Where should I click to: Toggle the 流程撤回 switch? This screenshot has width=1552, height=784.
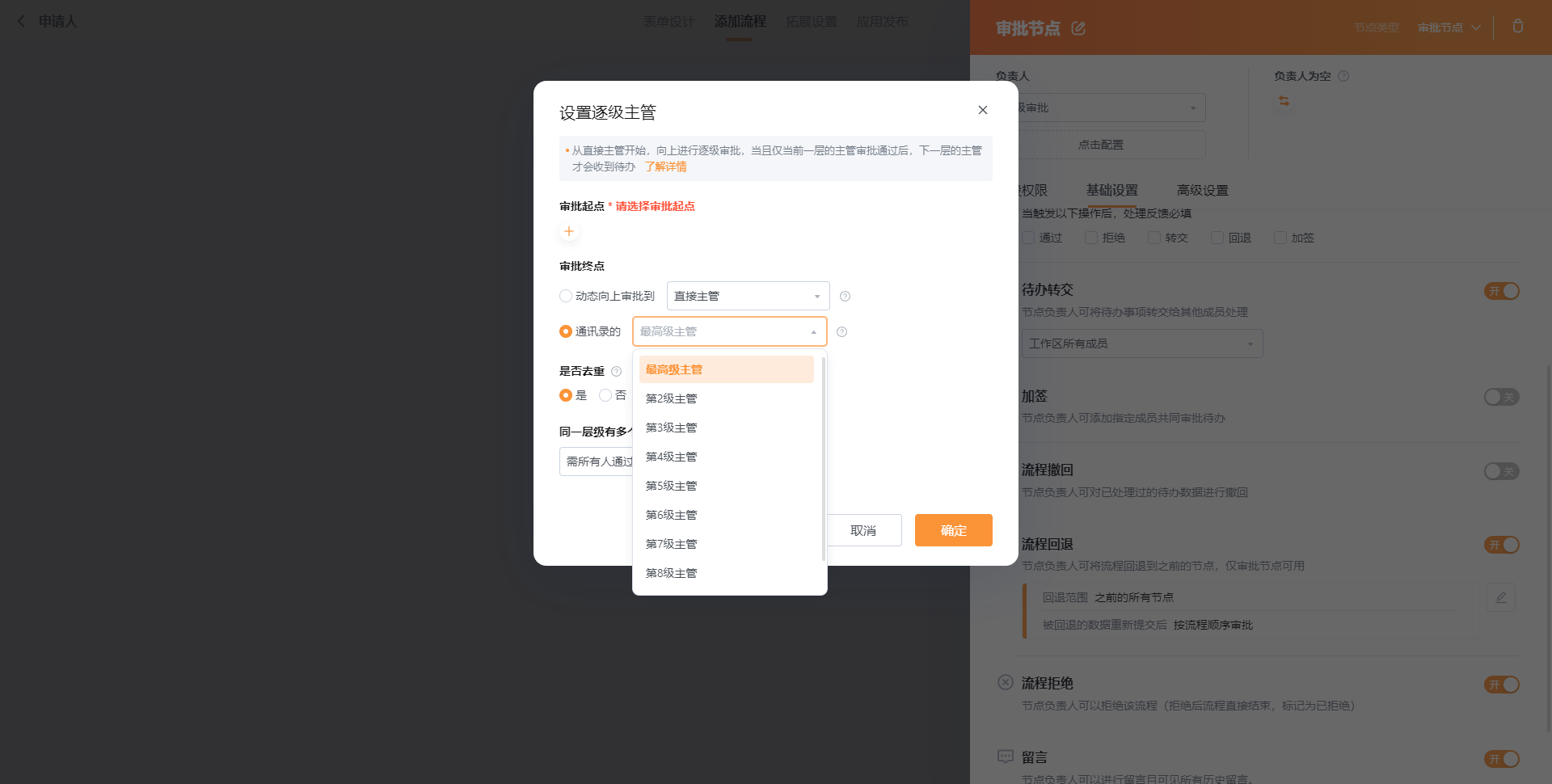1502,471
